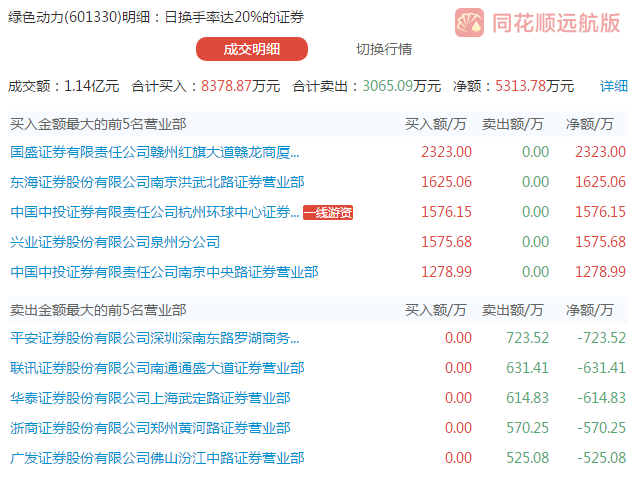Click 卖出额/万 column header in buy table

click(x=513, y=124)
